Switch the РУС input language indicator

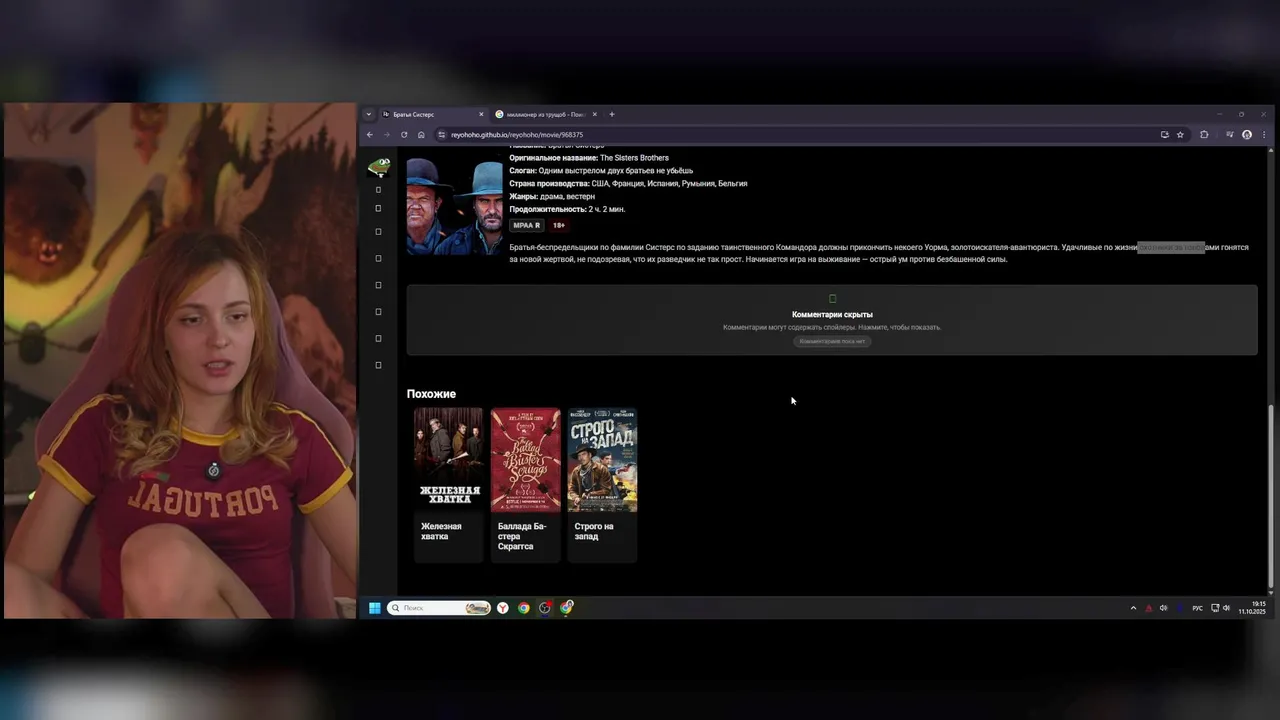coord(1198,608)
